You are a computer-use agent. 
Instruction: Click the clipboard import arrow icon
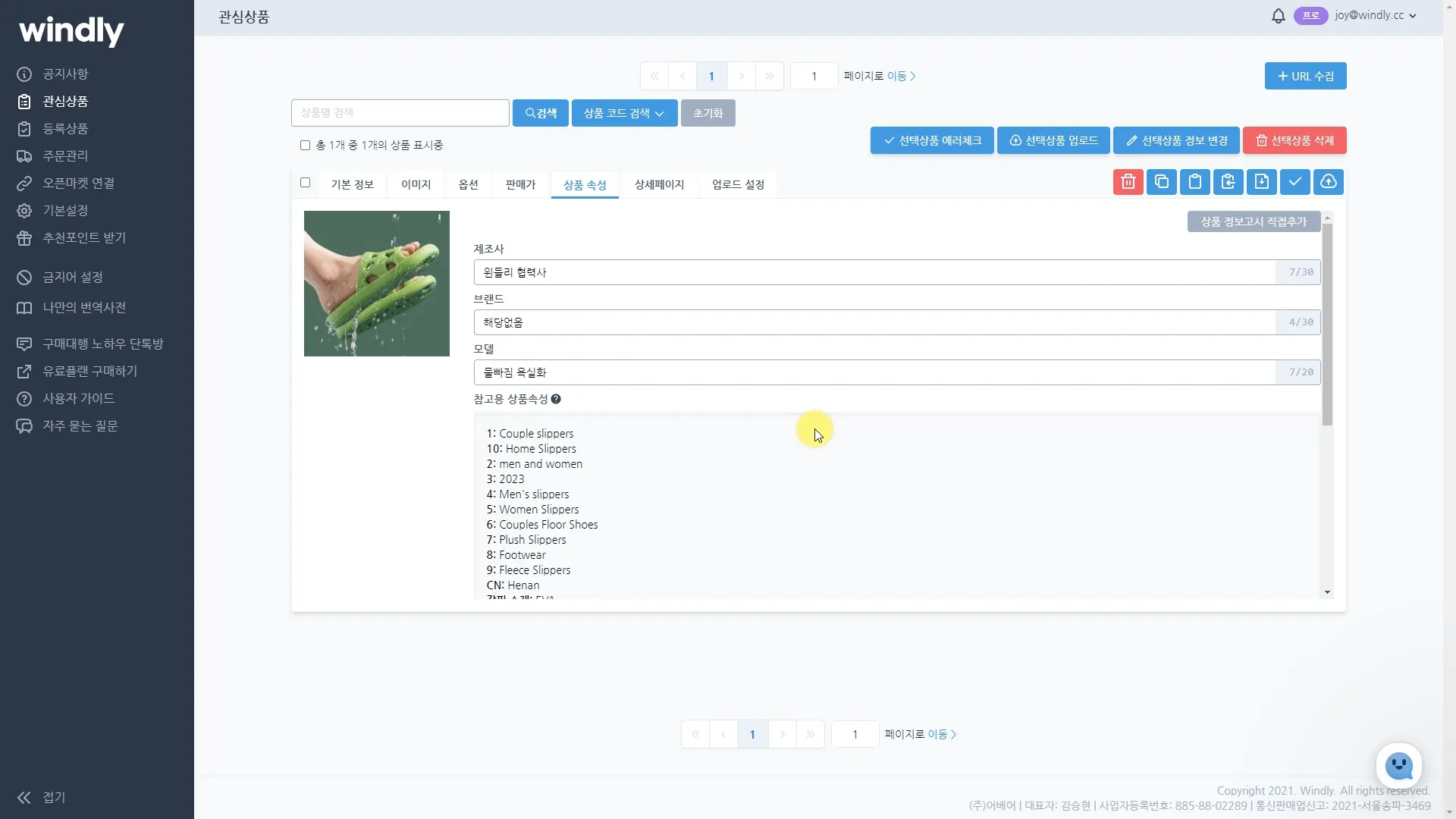coord(1228,182)
